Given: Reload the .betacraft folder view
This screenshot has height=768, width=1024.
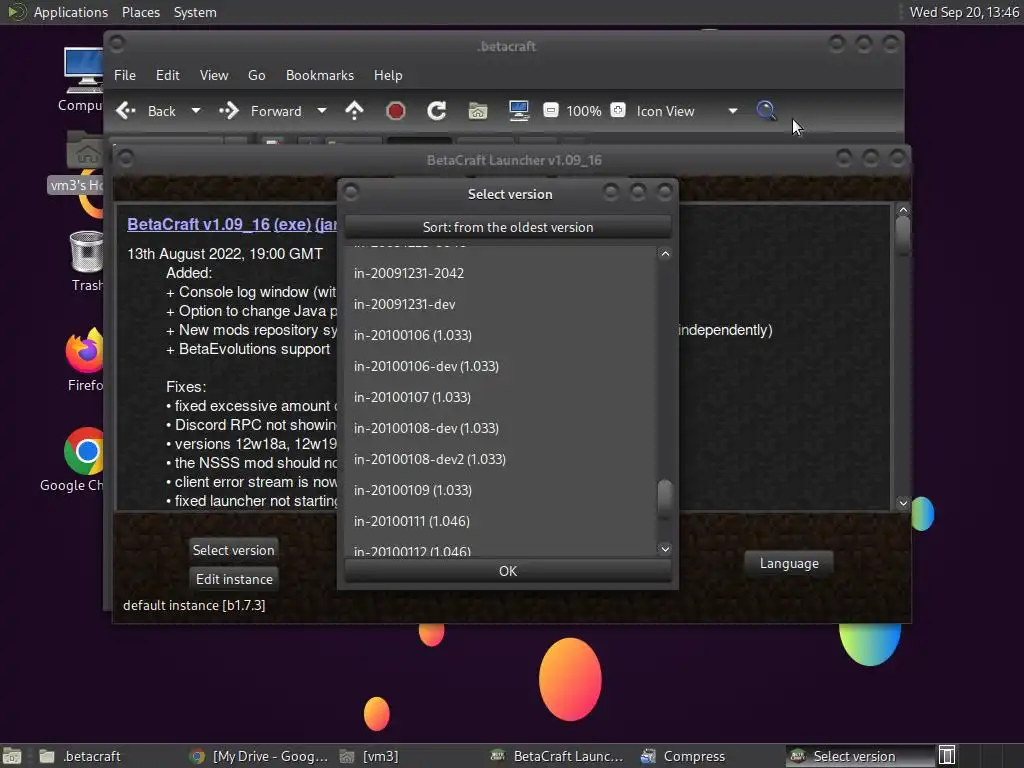Looking at the screenshot, I should [436, 111].
